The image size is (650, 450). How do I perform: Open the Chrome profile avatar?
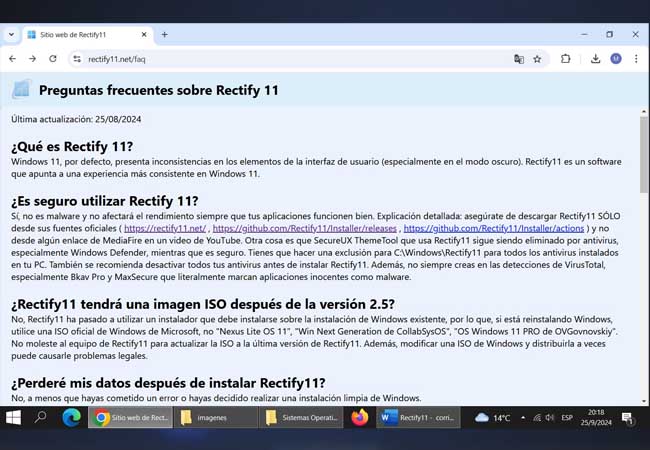click(x=616, y=59)
